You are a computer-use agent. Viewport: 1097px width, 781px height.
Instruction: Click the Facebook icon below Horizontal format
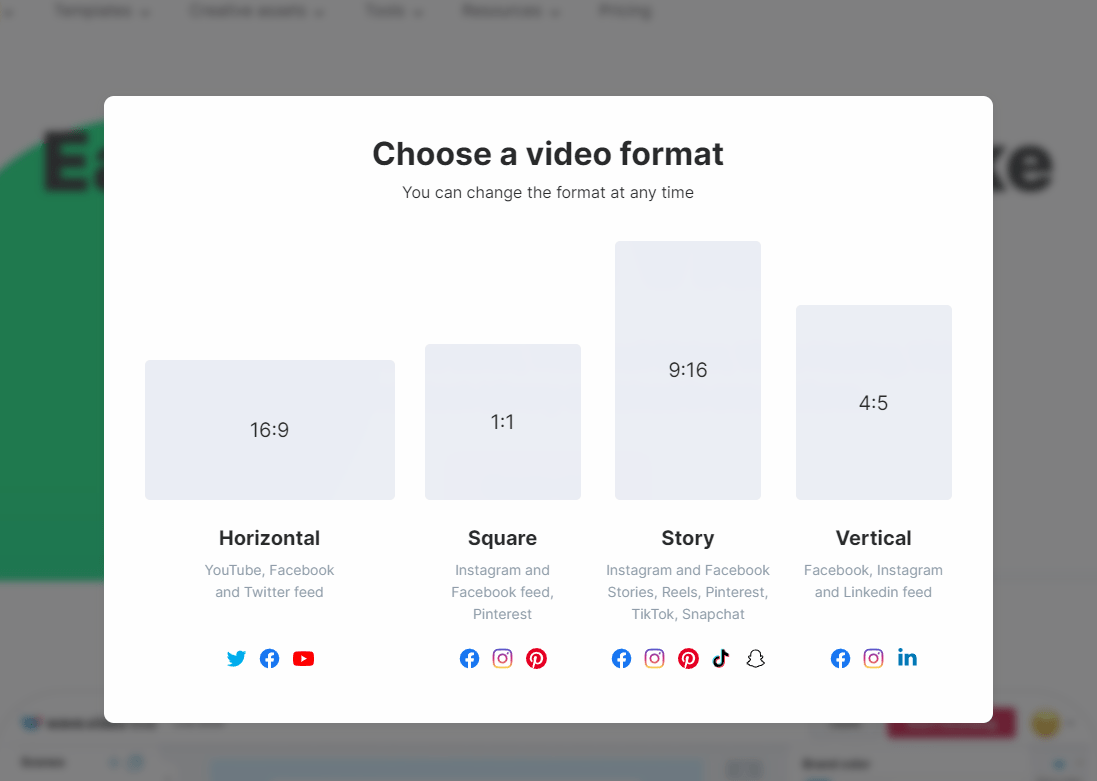[x=269, y=658]
